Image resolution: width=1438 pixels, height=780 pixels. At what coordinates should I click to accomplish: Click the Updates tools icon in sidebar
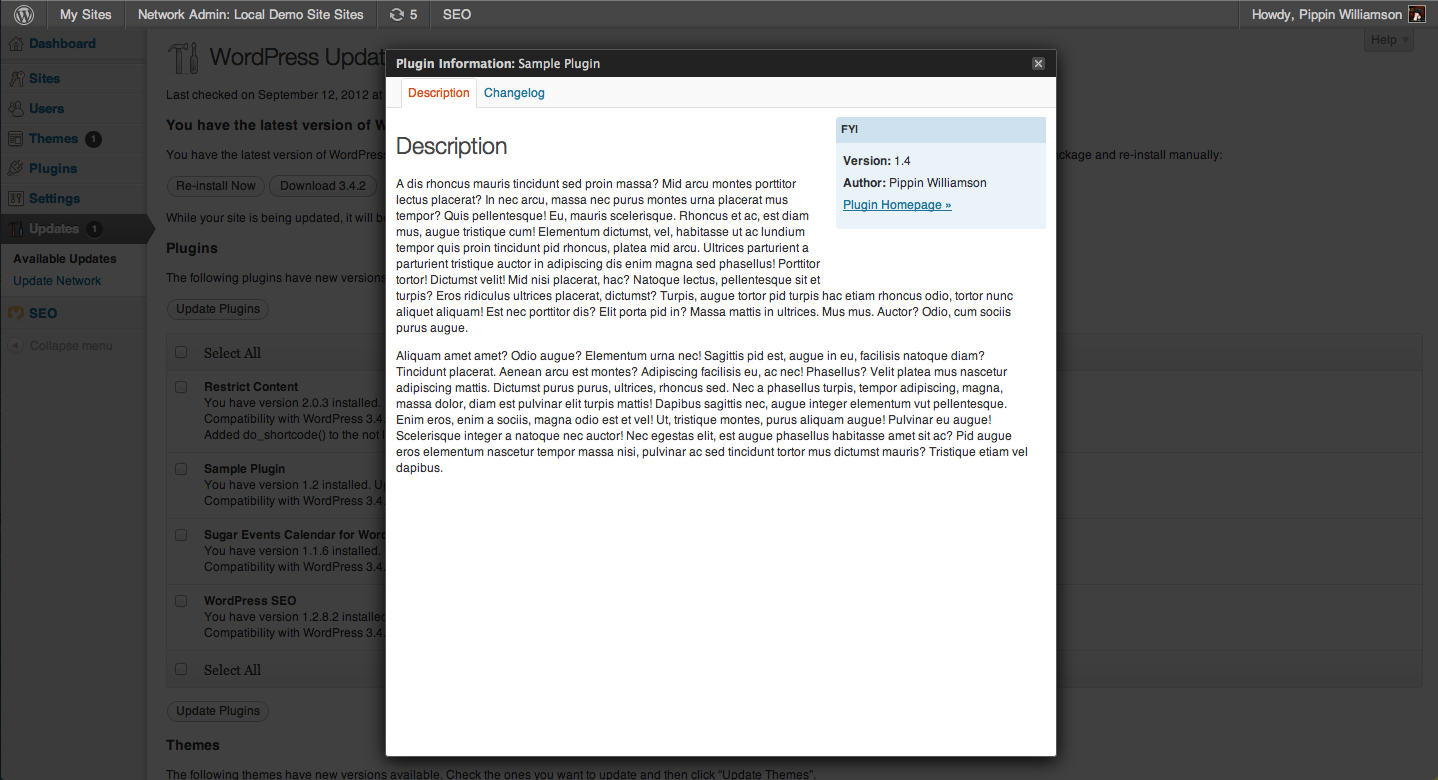16,229
